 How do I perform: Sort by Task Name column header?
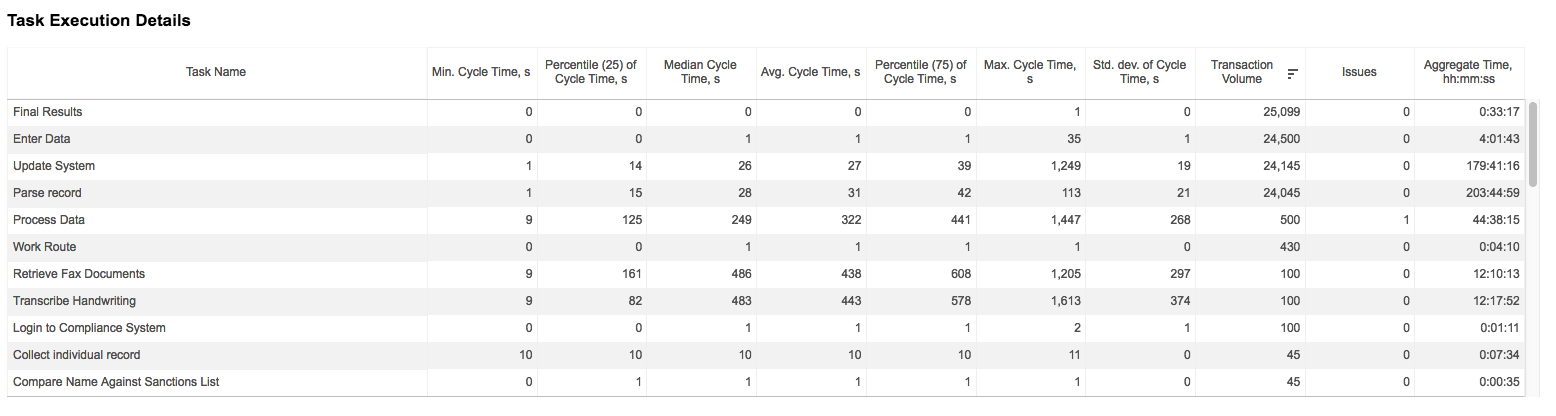click(216, 72)
